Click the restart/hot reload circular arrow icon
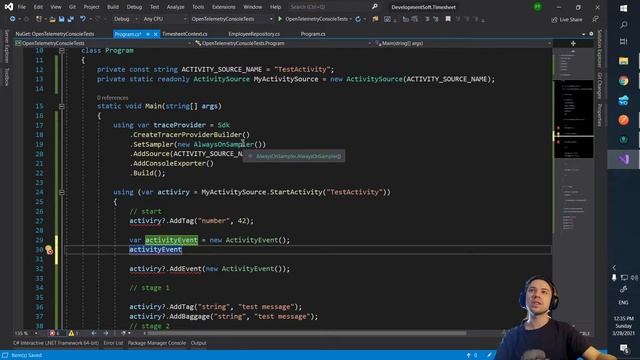This screenshot has width=640, height=360. (358, 19)
